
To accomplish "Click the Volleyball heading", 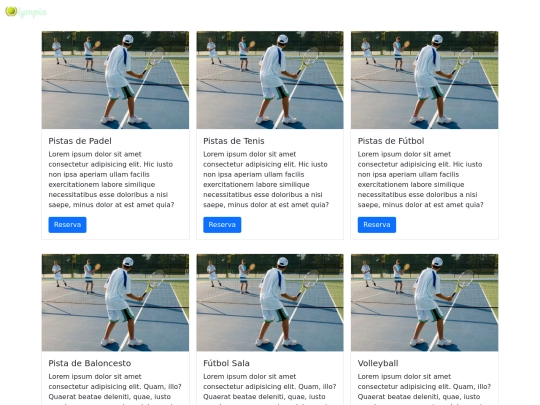I will coord(378,363).
